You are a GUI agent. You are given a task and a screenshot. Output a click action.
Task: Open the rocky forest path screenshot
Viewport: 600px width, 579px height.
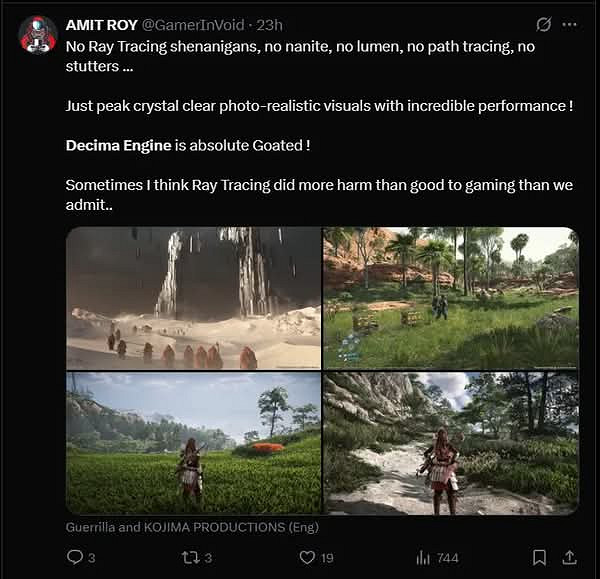(x=451, y=443)
